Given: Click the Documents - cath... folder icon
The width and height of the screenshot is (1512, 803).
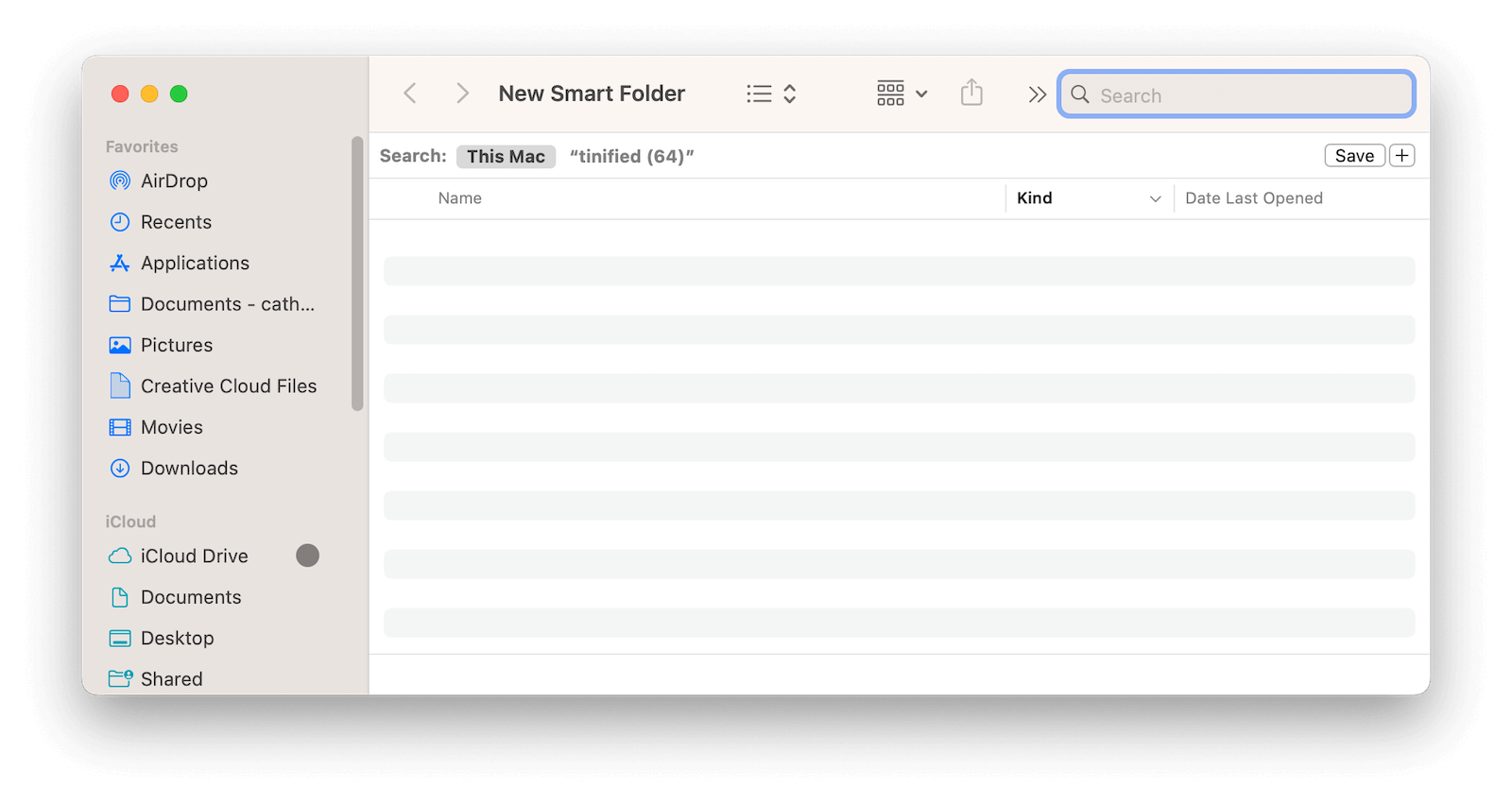Looking at the screenshot, I should (120, 304).
